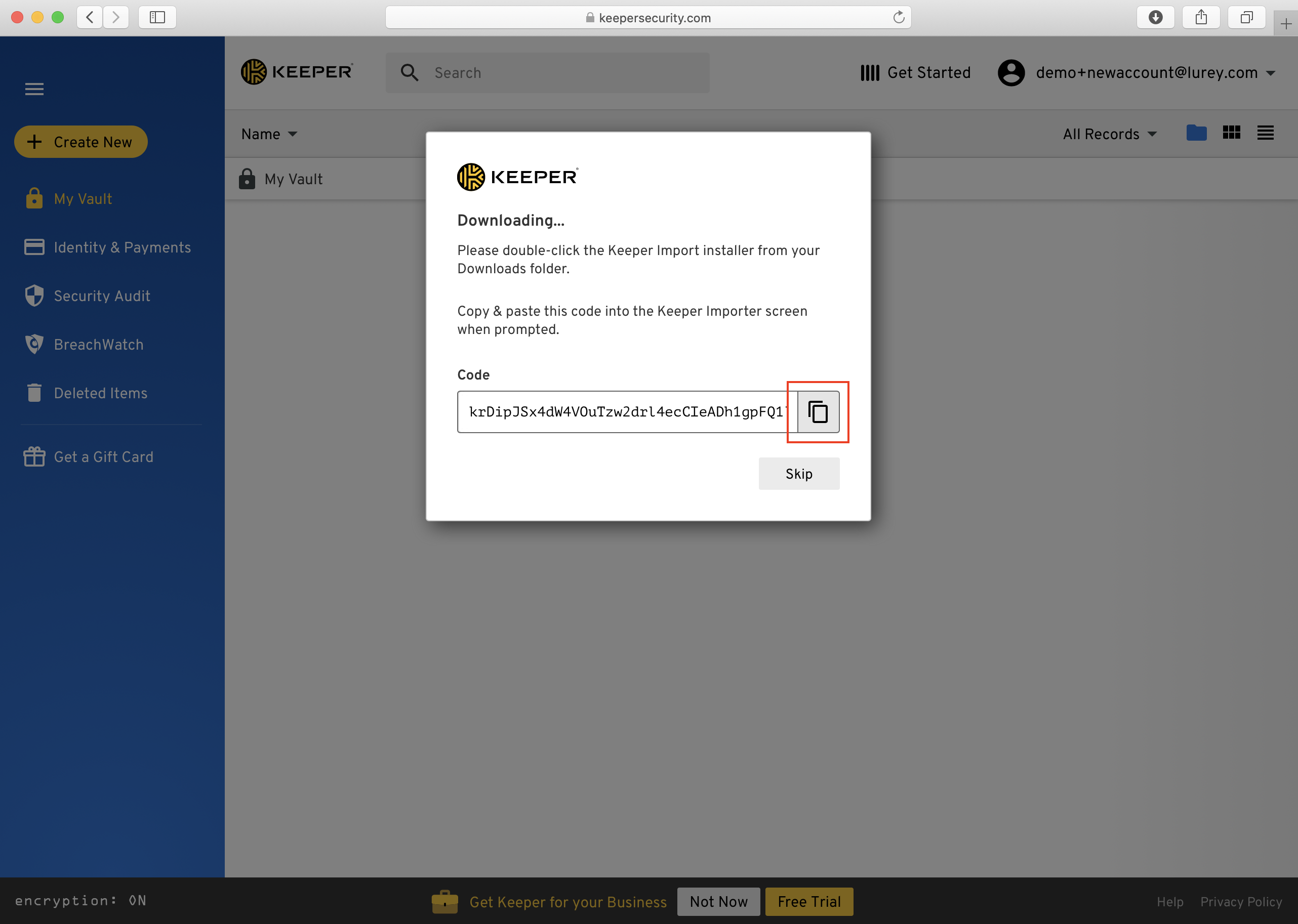This screenshot has height=924, width=1298.
Task: Click the keepersecurity.com address bar
Action: pos(648,17)
